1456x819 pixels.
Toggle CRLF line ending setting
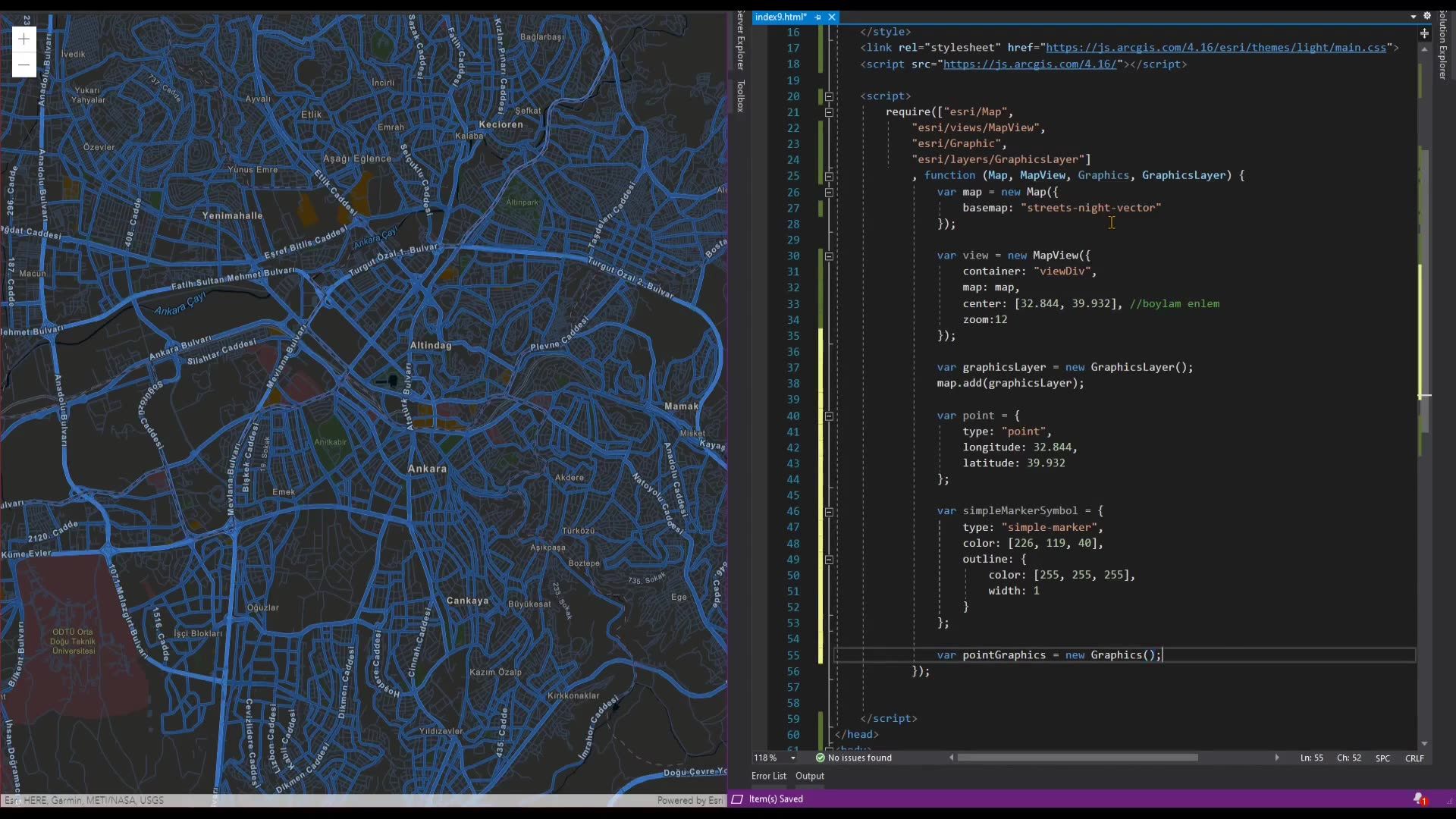click(x=1414, y=758)
